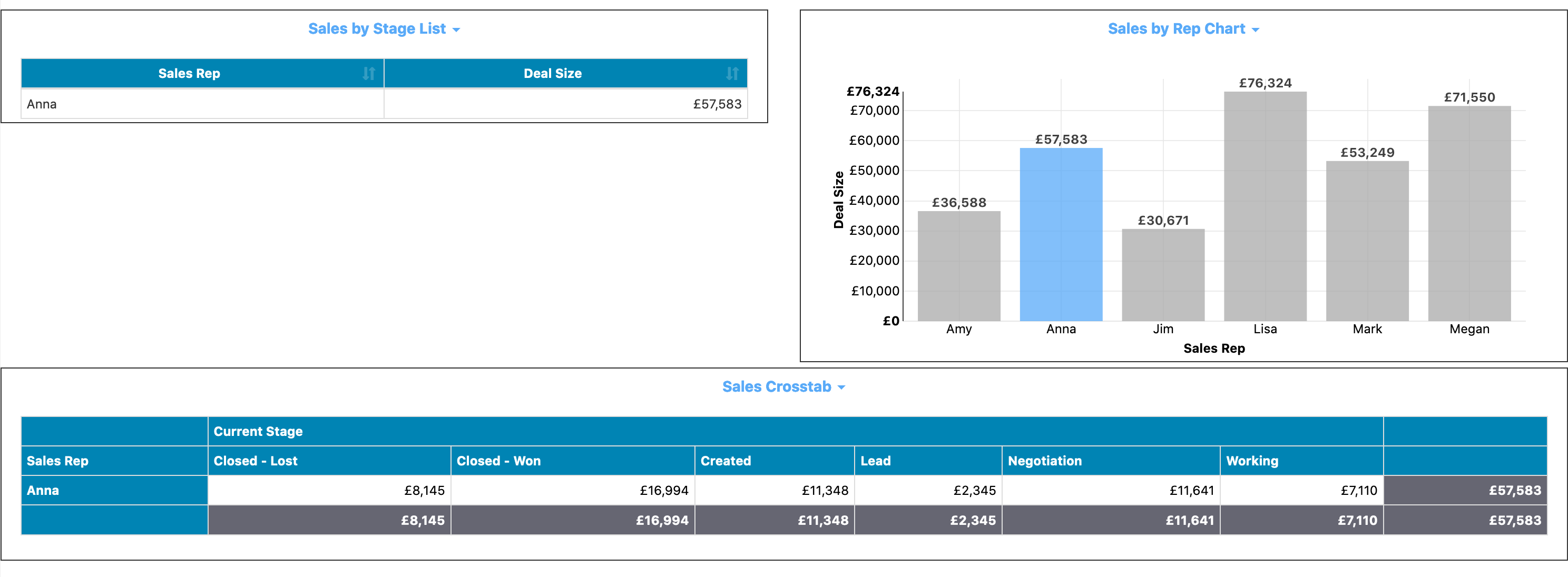Click the £76,324 label above Lisa's bar
The width and height of the screenshot is (1568, 577).
[1265, 85]
